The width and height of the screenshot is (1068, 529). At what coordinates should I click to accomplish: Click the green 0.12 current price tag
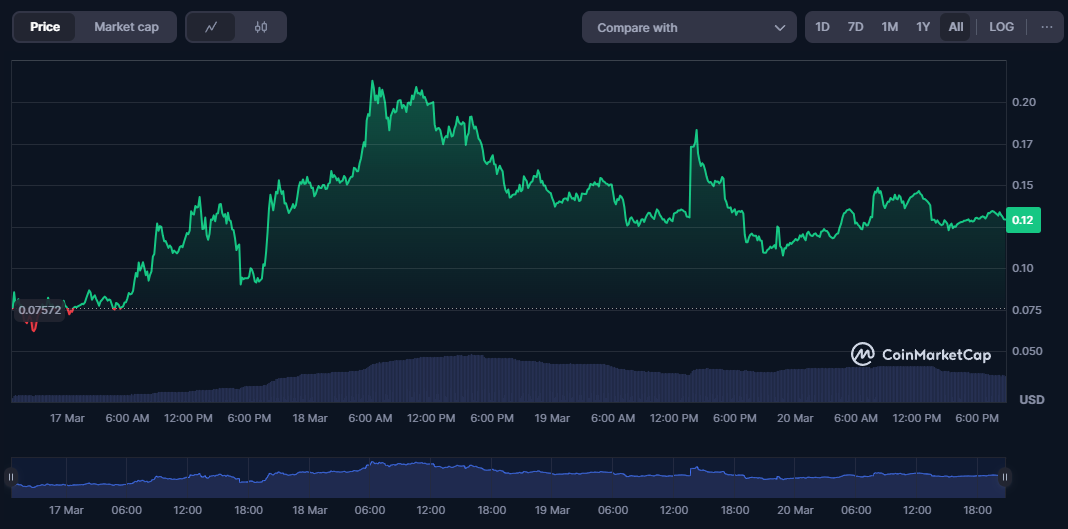[x=1022, y=220]
